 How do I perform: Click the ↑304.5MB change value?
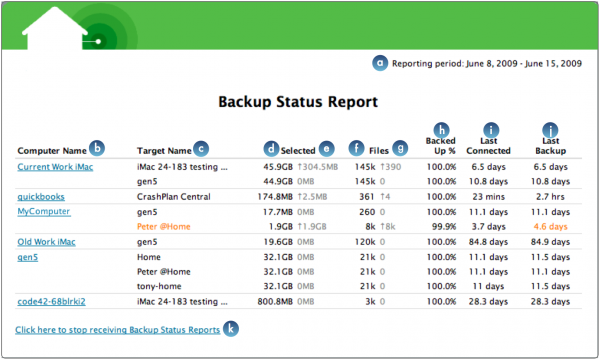[318, 167]
